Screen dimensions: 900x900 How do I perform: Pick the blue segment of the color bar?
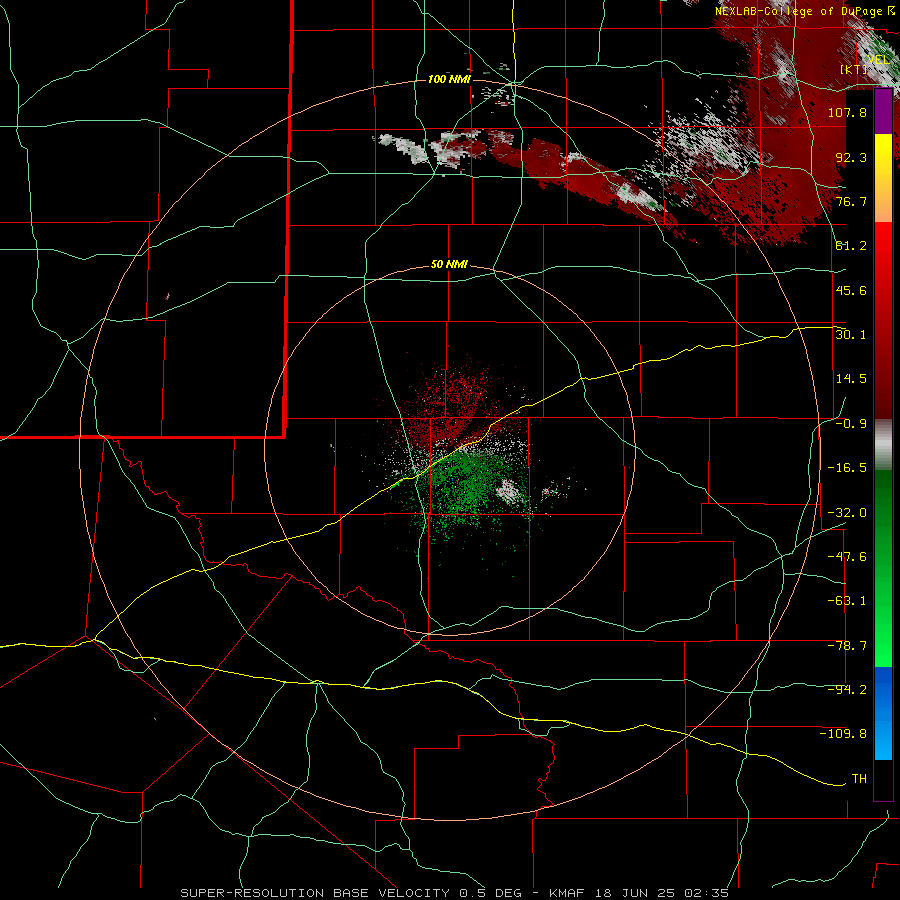pos(883,713)
